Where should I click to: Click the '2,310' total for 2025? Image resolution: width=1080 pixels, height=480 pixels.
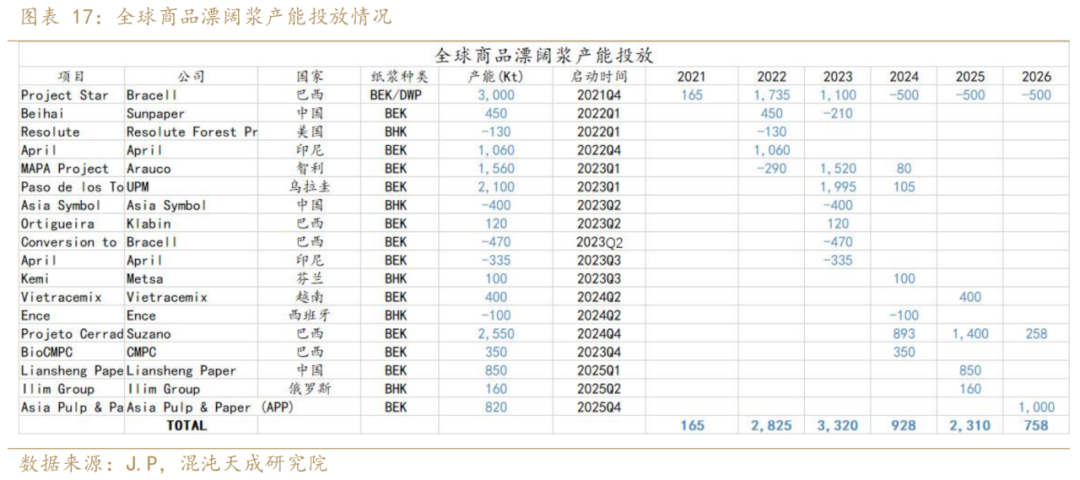coord(970,426)
